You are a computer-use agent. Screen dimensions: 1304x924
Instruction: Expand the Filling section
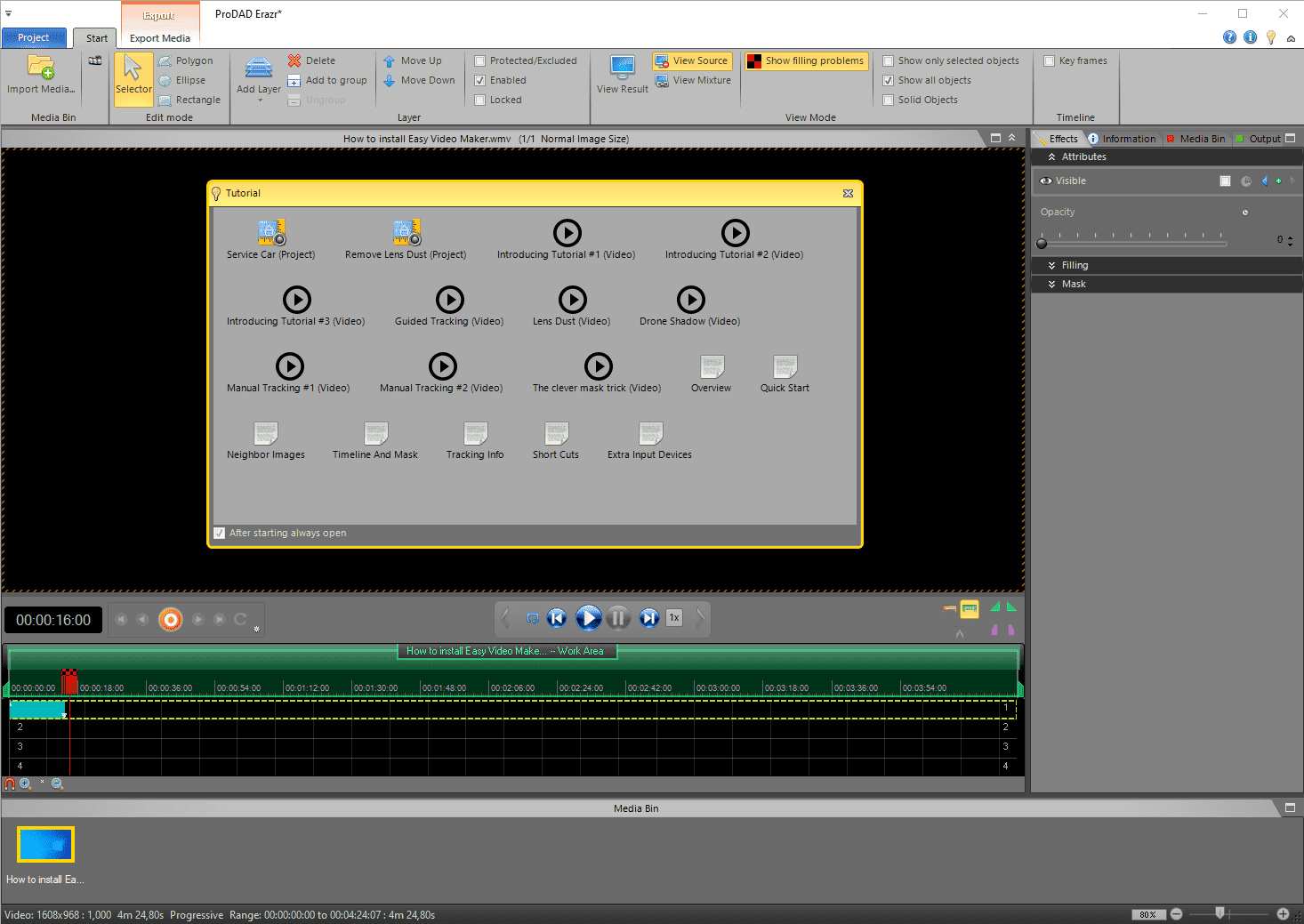pyautogui.click(x=1051, y=265)
